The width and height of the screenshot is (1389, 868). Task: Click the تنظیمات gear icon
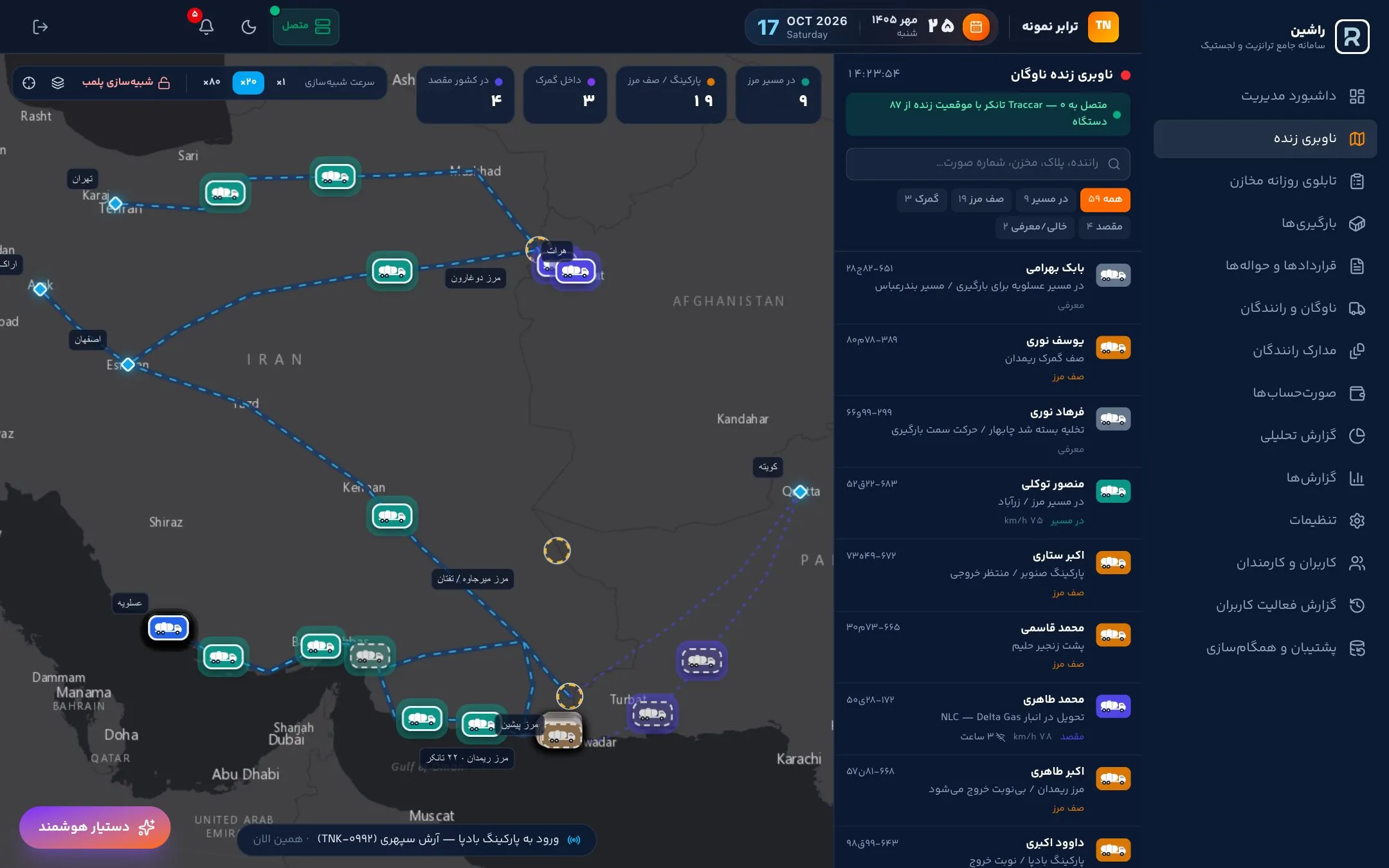1357,521
